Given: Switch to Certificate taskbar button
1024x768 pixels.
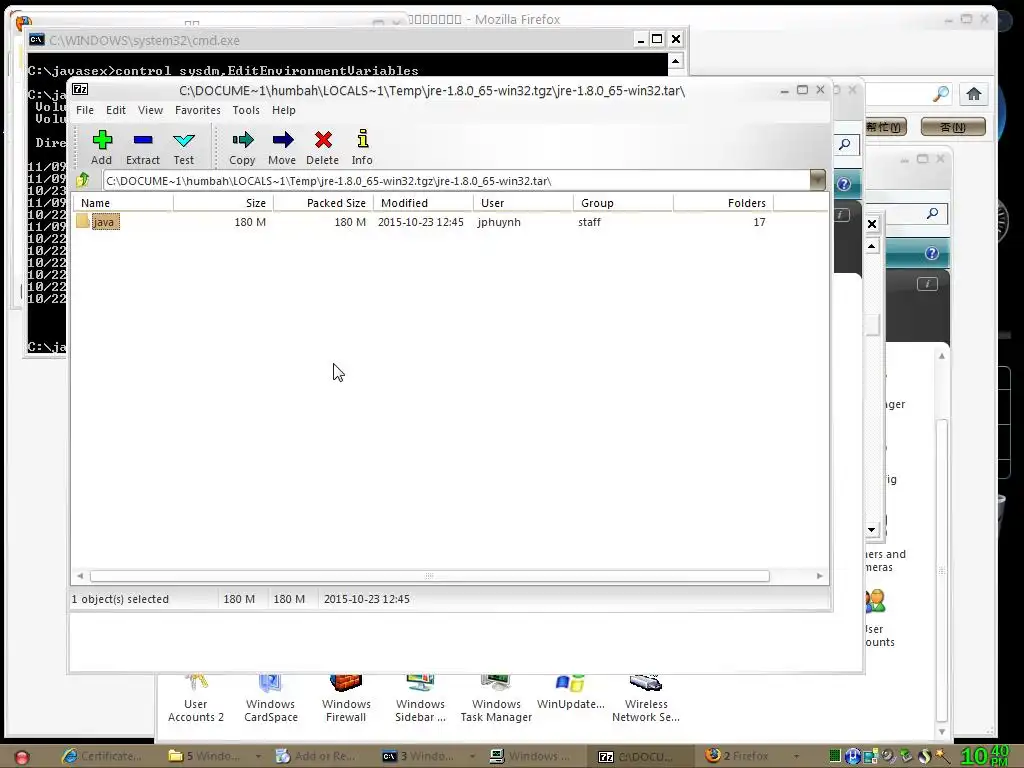Looking at the screenshot, I should tap(103, 756).
